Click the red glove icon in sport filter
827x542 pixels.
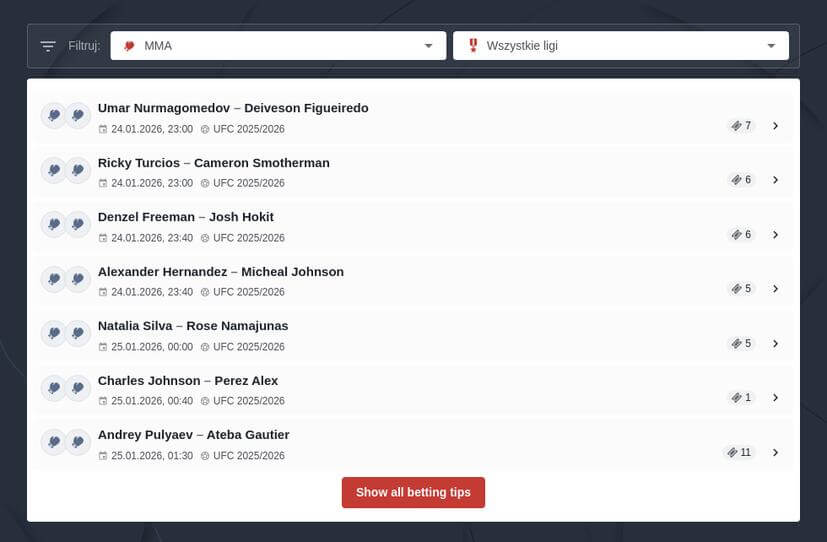[129, 46]
